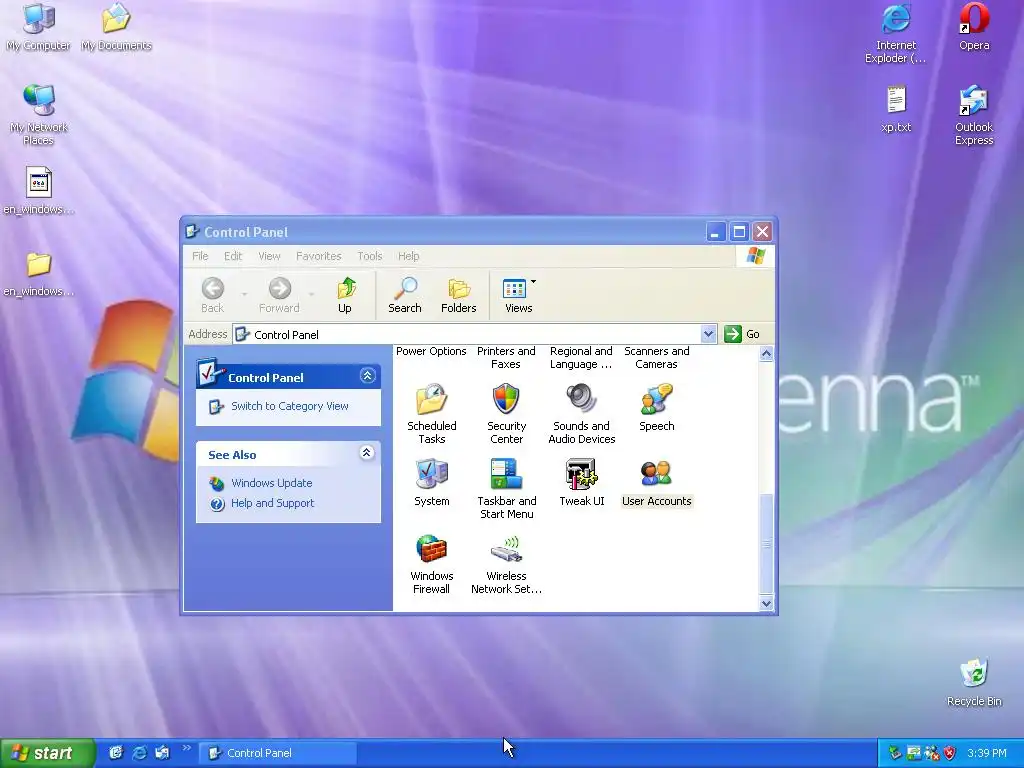
Task: Click Internet Explorer Quick Launch icon
Action: [x=139, y=753]
